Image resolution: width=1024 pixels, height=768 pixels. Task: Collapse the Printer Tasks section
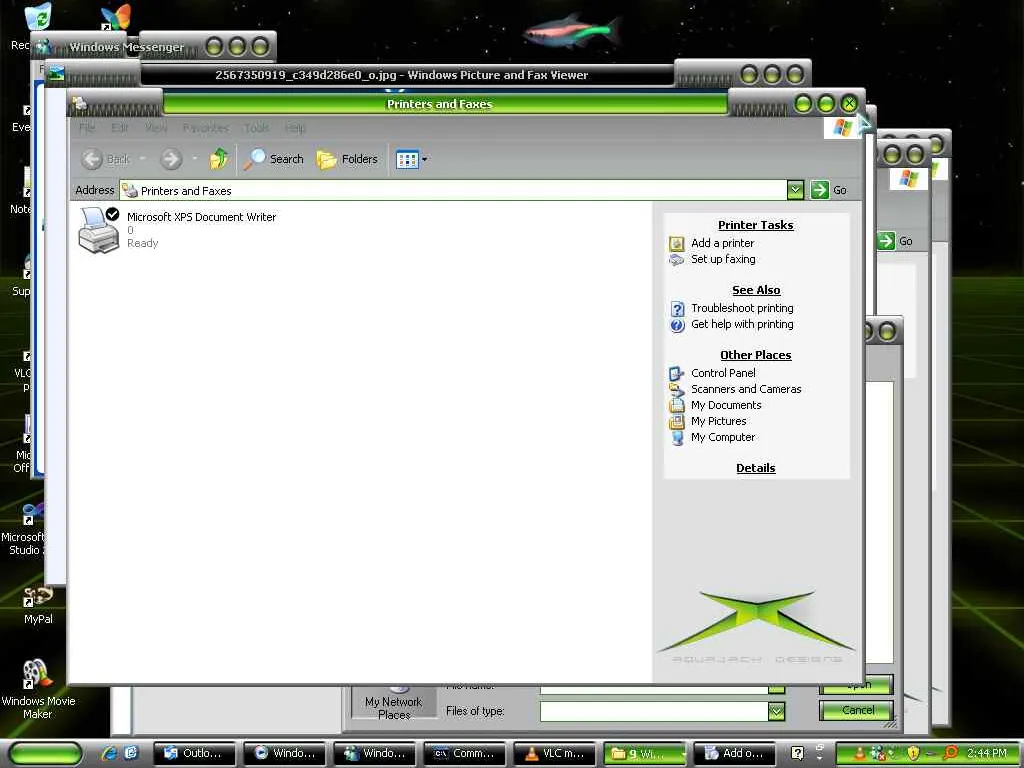(756, 225)
